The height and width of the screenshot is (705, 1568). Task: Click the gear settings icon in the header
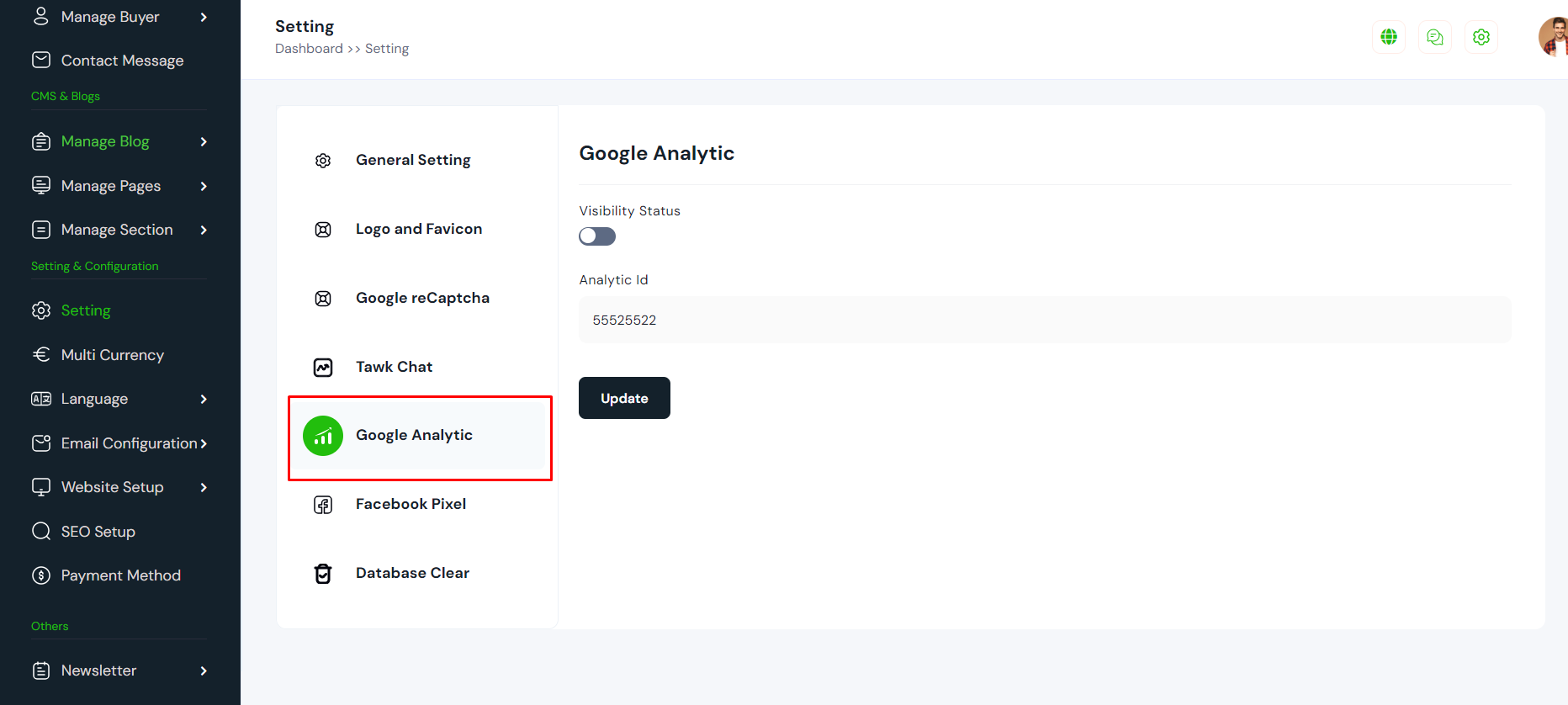(x=1481, y=37)
